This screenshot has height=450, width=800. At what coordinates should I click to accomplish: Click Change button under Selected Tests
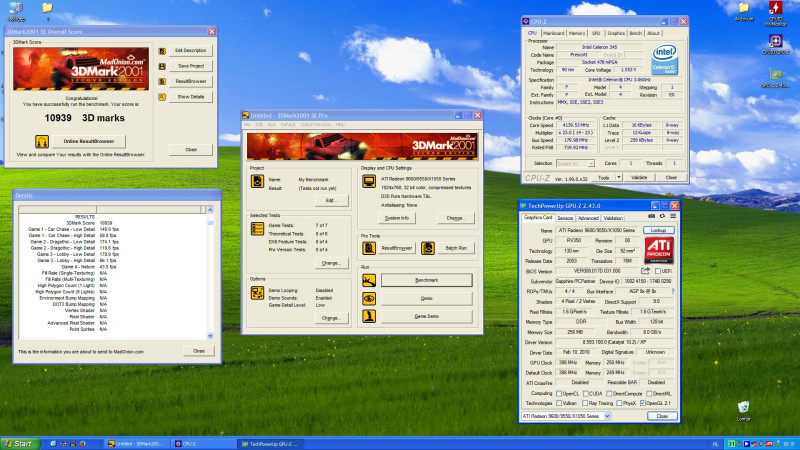click(331, 263)
